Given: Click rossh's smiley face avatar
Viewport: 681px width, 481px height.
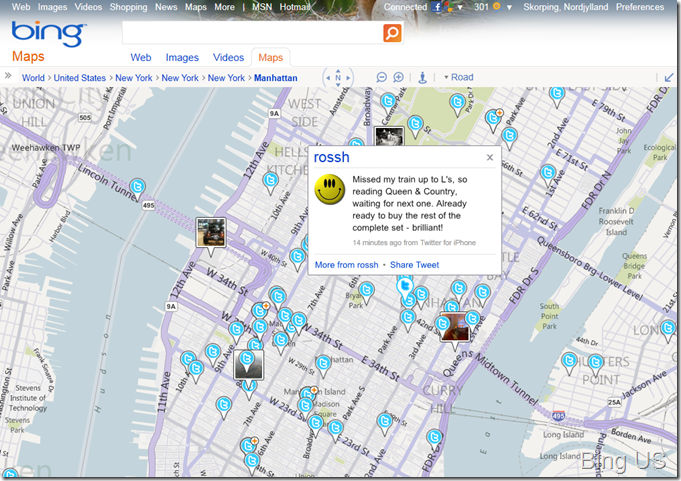Looking at the screenshot, I should pos(330,189).
